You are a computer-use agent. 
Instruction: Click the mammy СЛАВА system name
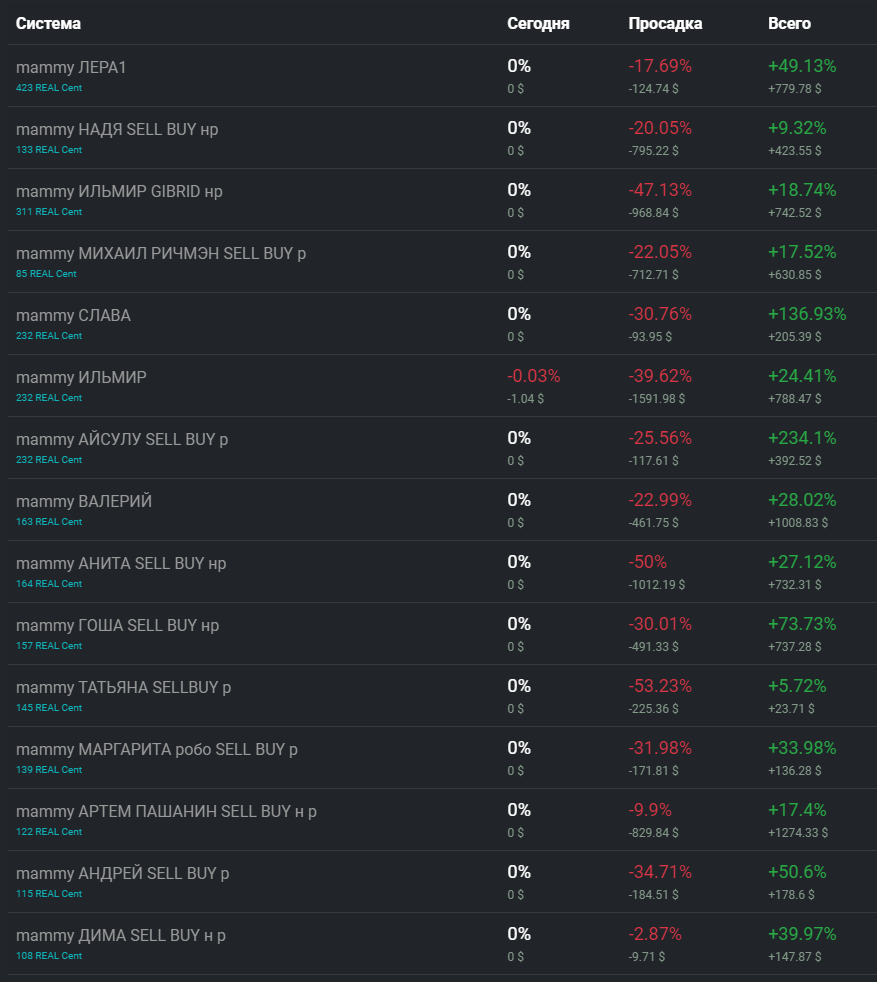point(73,315)
